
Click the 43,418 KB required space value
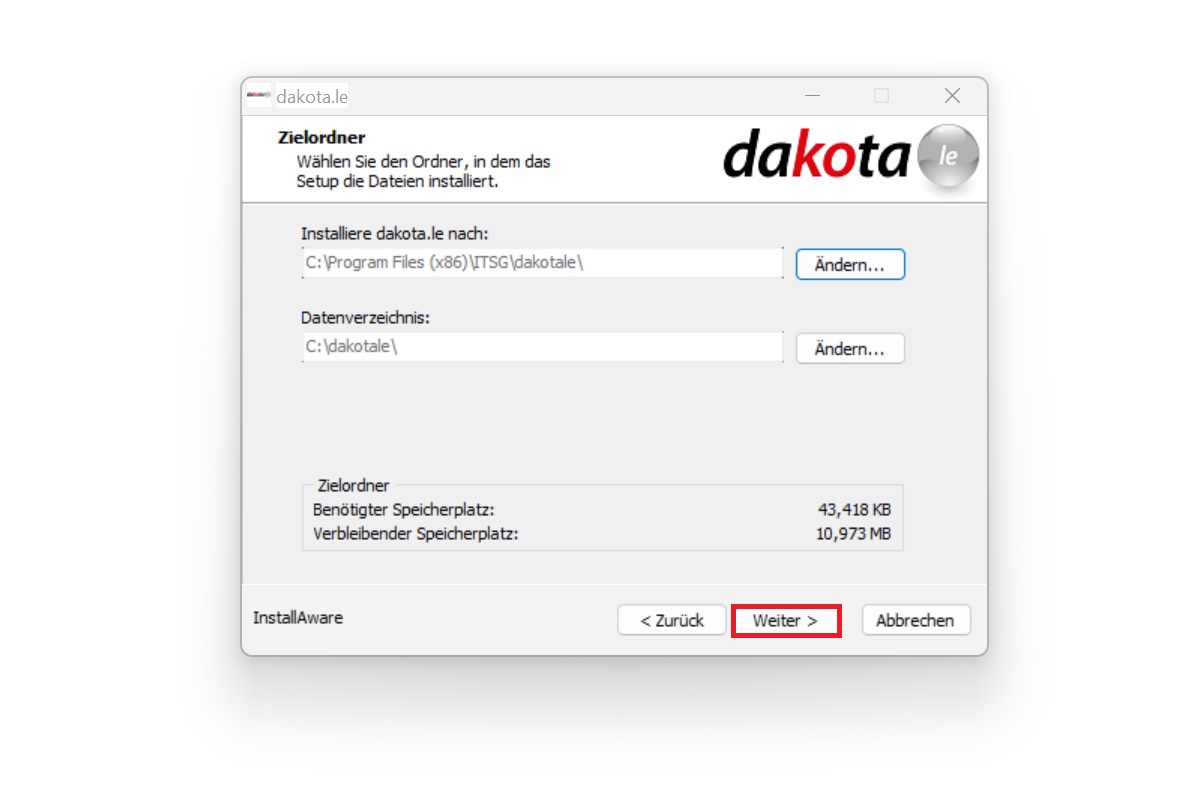pos(854,509)
